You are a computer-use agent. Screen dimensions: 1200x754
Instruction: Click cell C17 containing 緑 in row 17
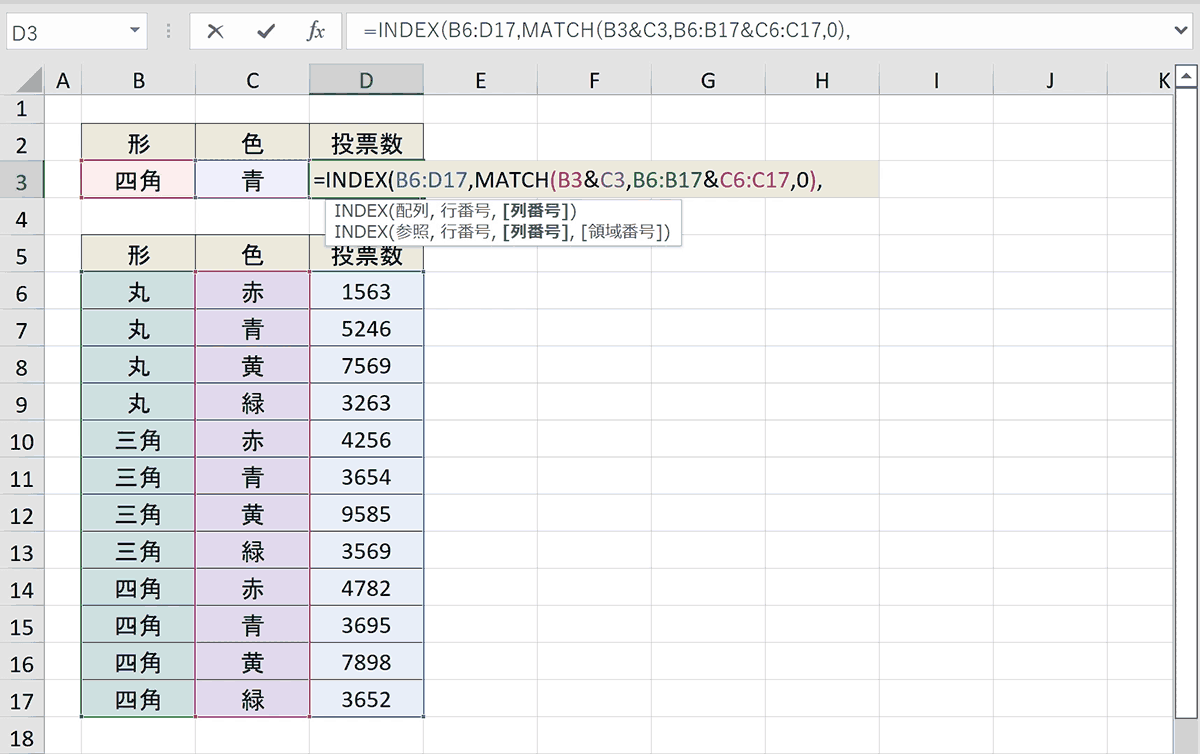coord(252,699)
